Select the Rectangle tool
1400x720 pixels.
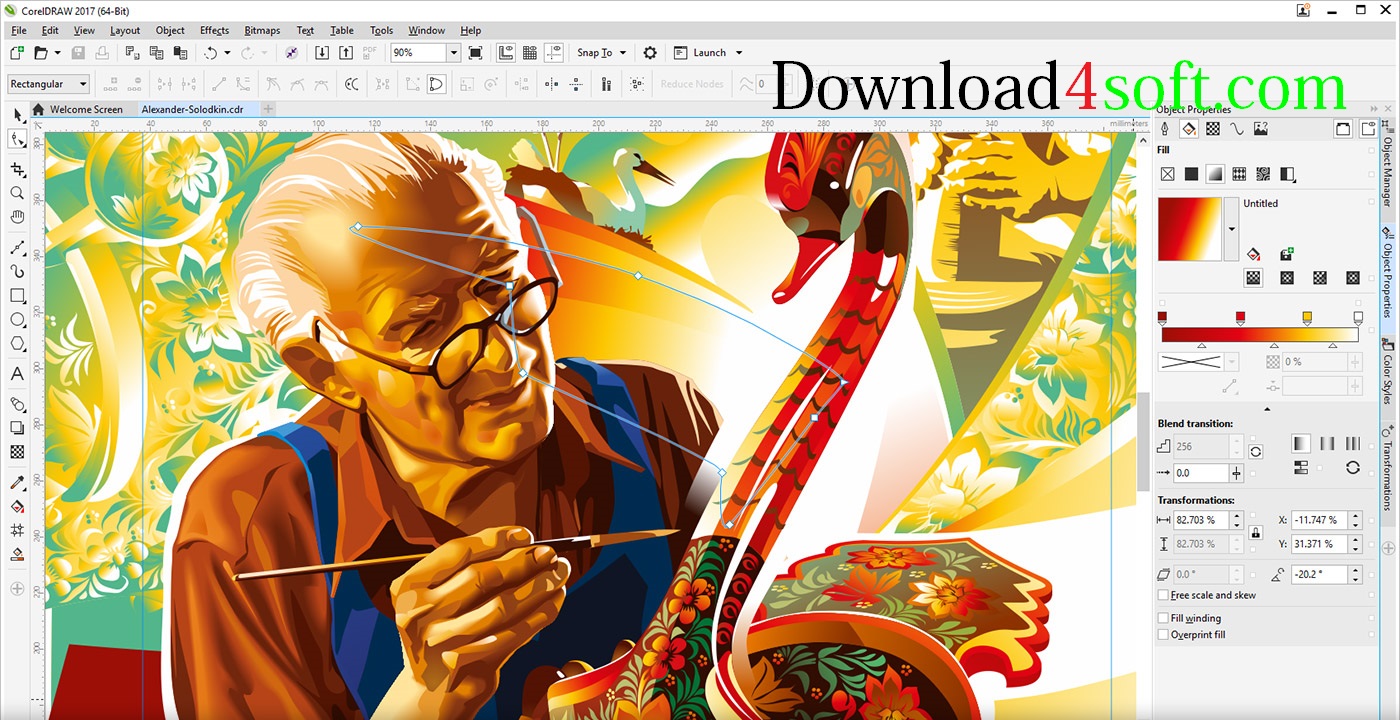coord(17,296)
